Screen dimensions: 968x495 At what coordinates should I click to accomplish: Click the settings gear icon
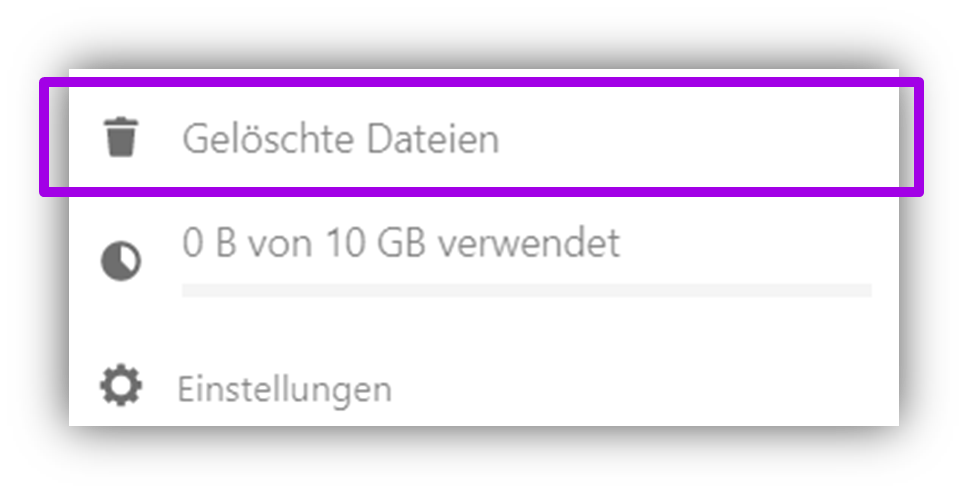pyautogui.click(x=121, y=385)
